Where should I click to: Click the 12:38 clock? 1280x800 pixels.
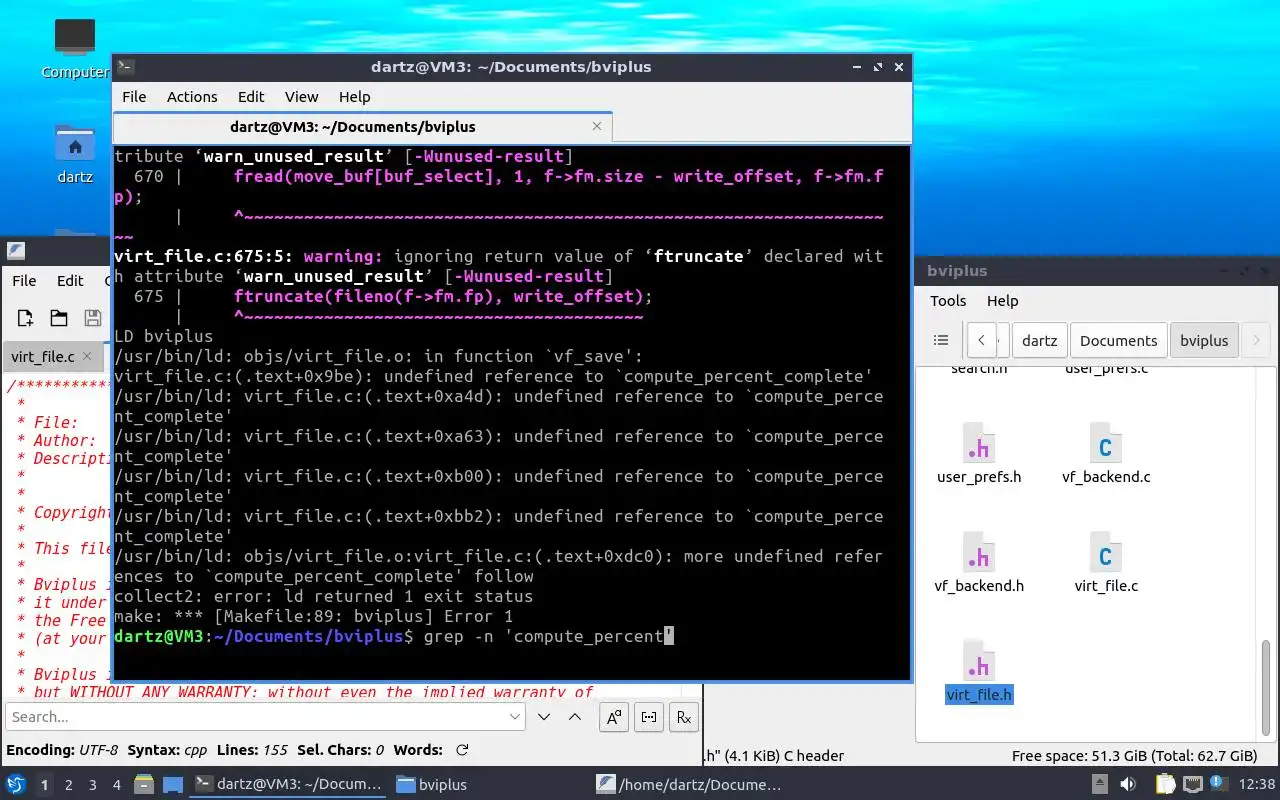click(1257, 785)
